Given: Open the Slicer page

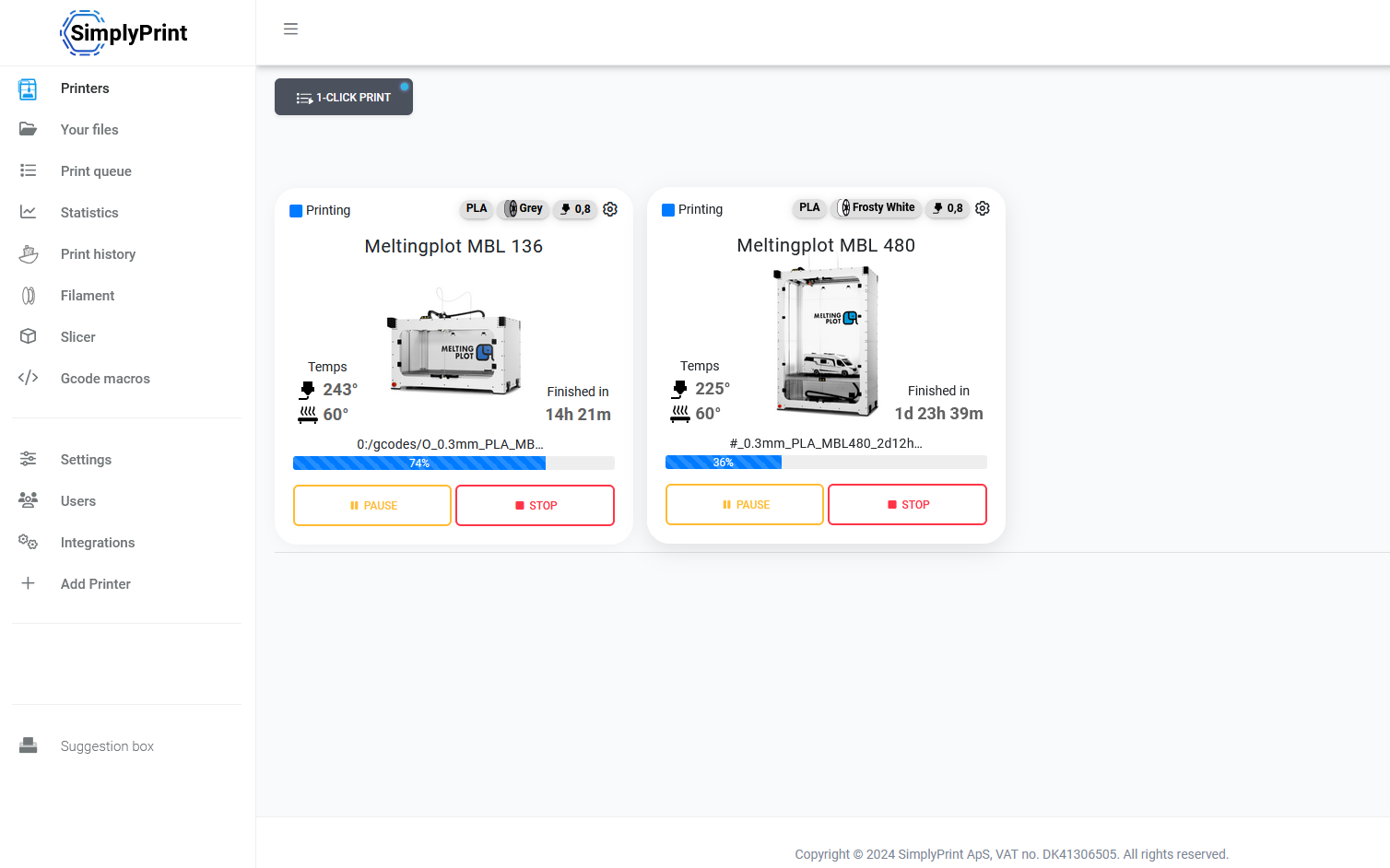Looking at the screenshot, I should [x=78, y=337].
